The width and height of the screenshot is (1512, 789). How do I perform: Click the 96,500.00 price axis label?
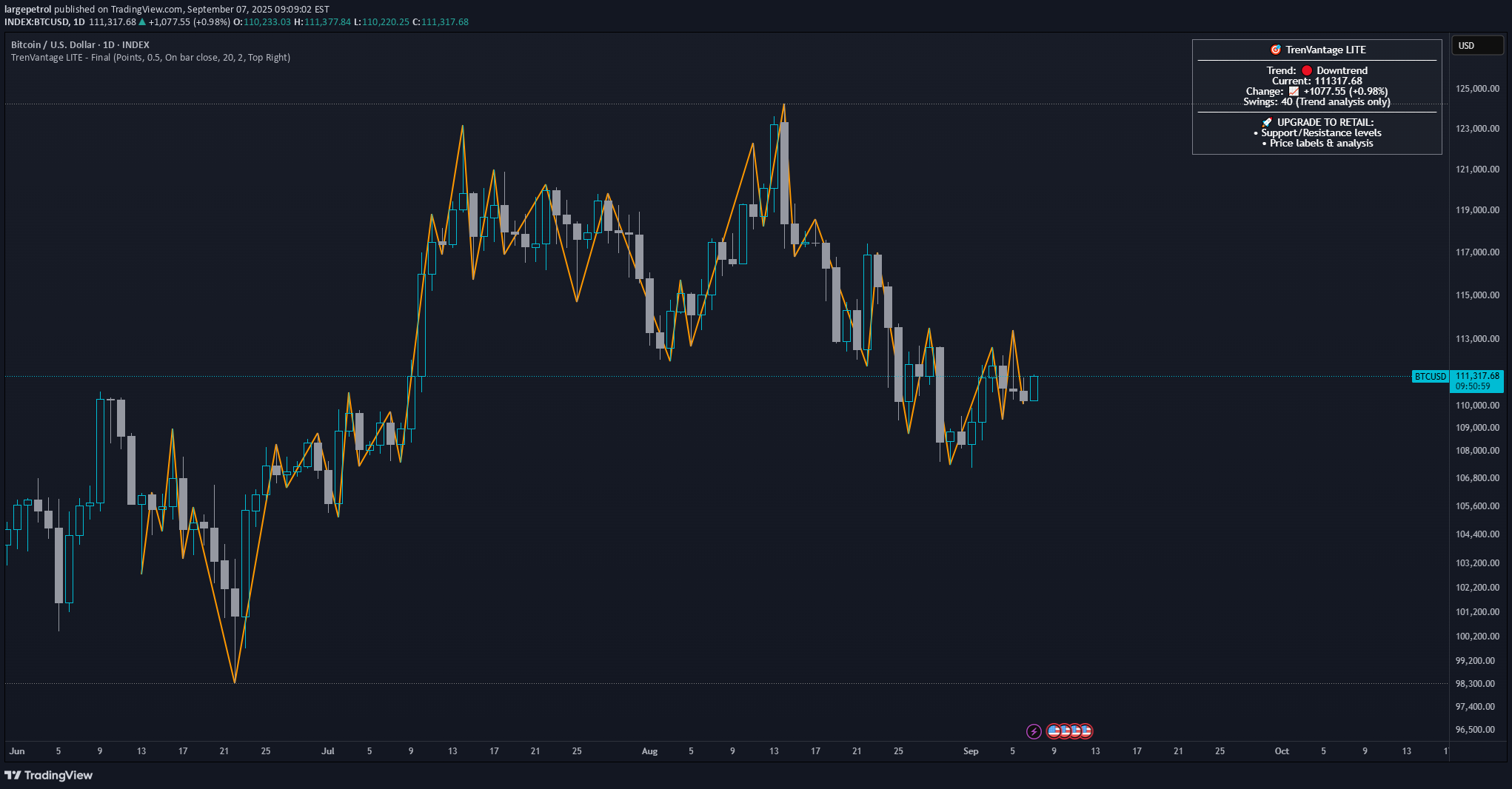tap(1475, 730)
